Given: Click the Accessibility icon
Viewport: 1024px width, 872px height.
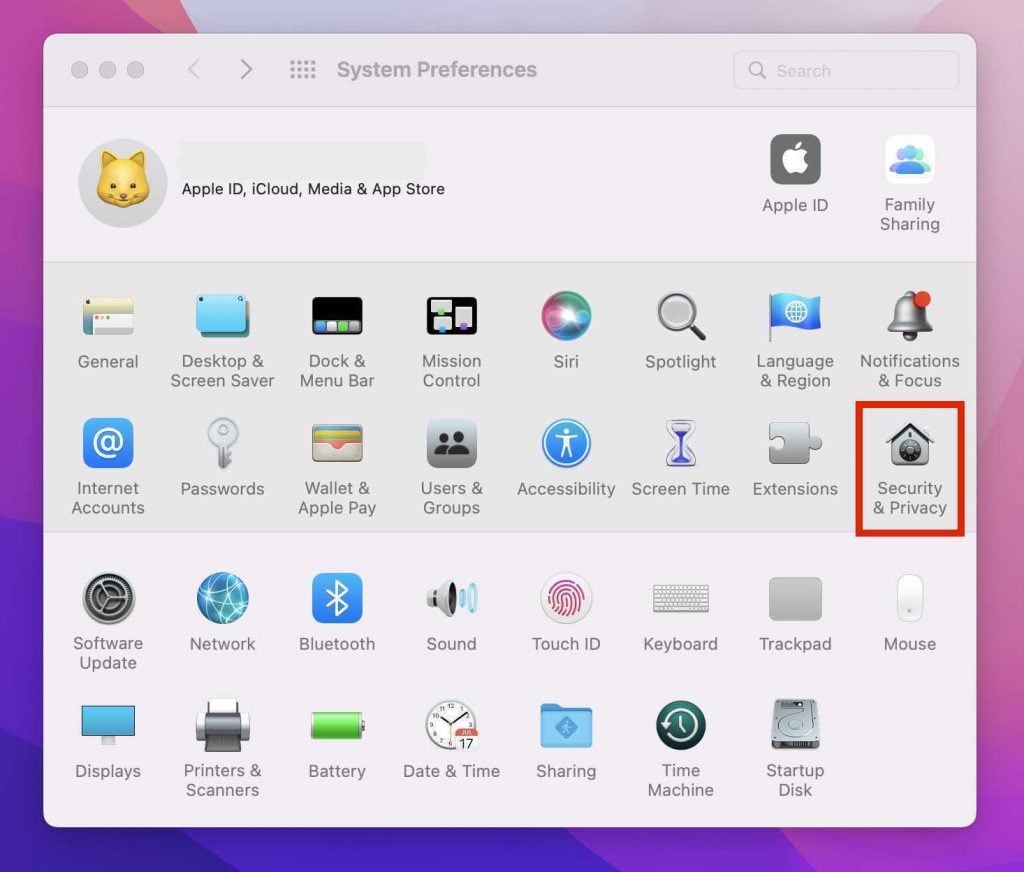Looking at the screenshot, I should click(566, 444).
